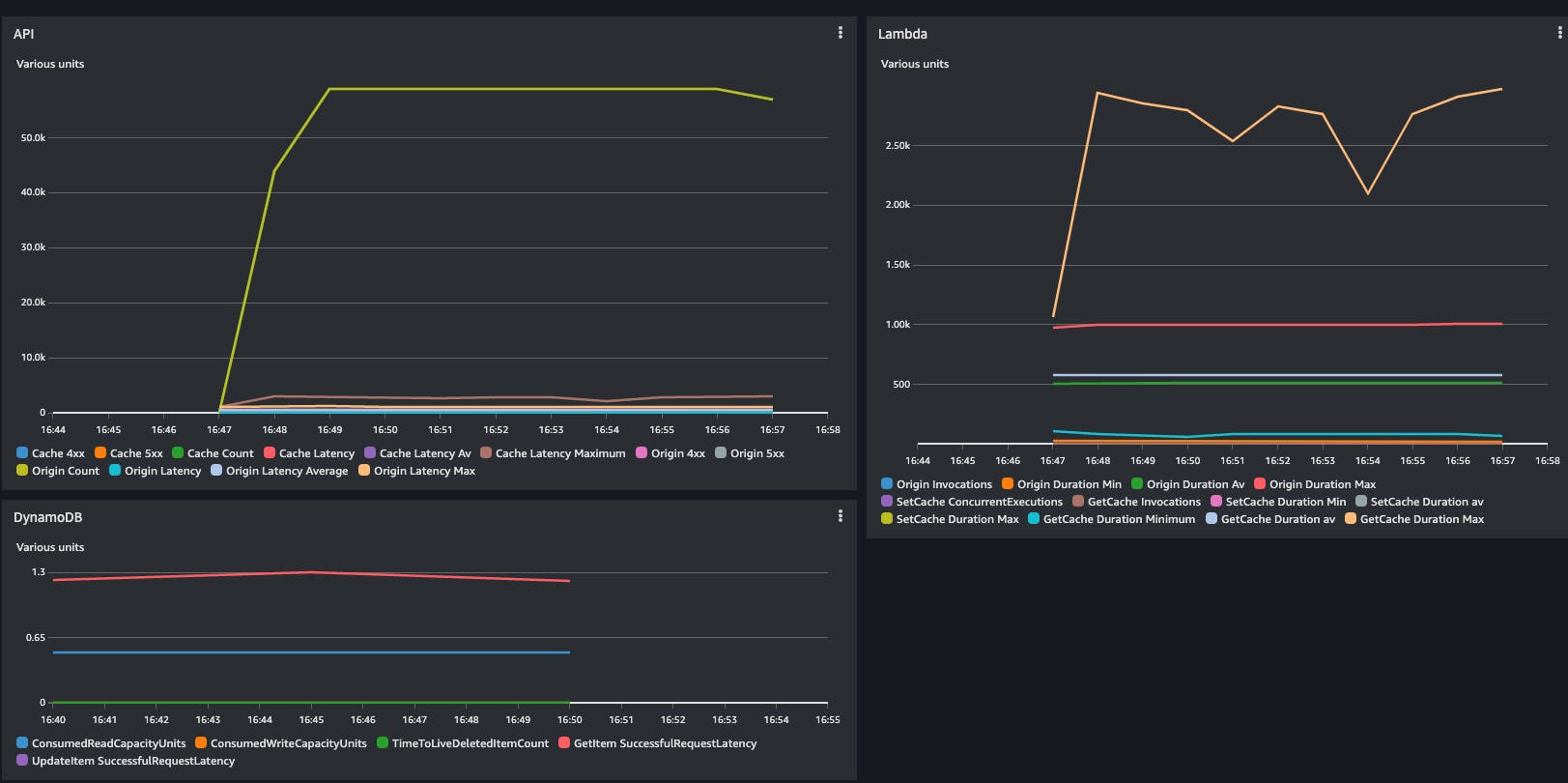The width and height of the screenshot is (1568, 783).
Task: Click the GetItem SuccessfulRequestLatency legend entry
Action: pyautogui.click(x=658, y=743)
